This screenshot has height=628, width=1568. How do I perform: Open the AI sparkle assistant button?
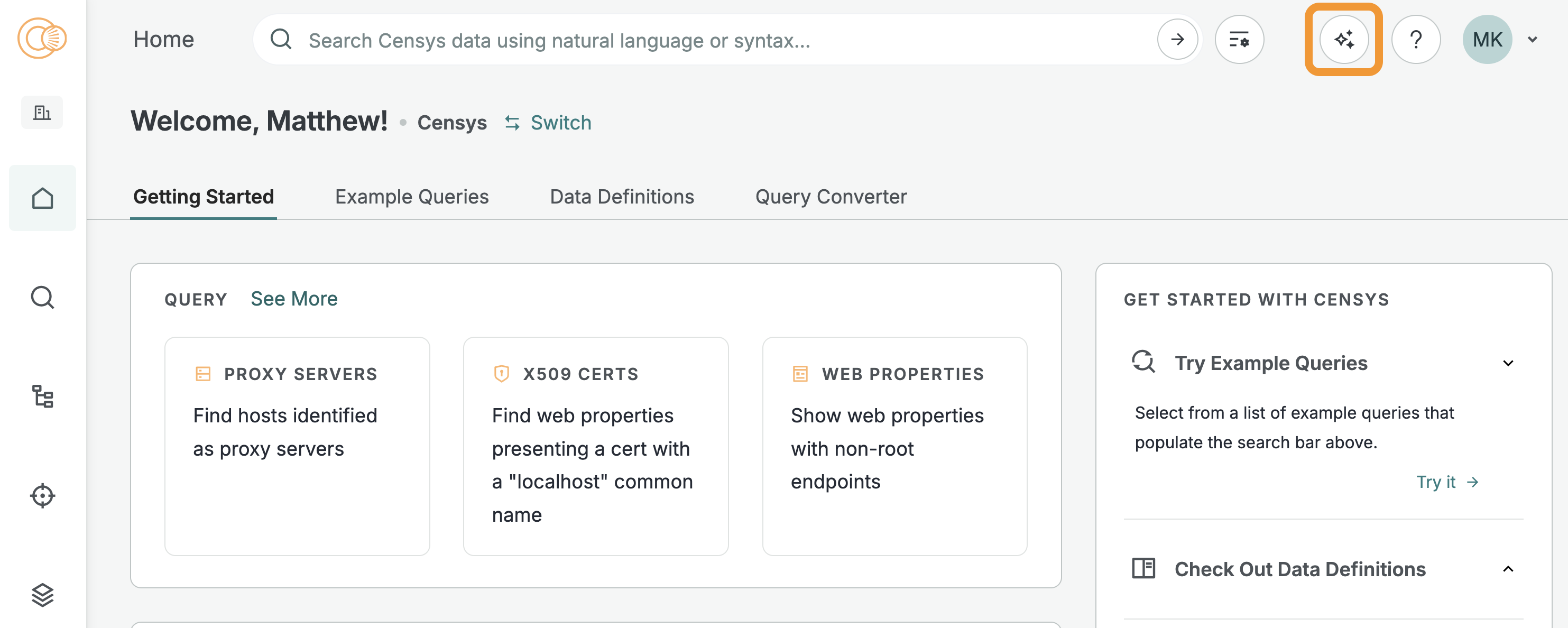[x=1343, y=40]
